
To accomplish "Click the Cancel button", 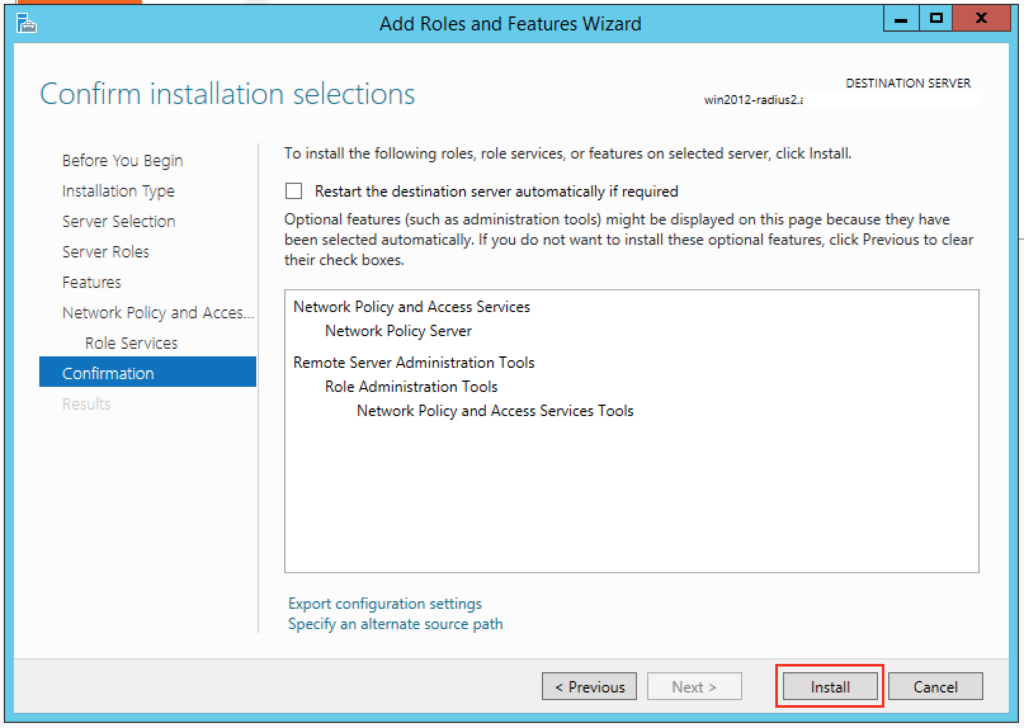I will pos(935,686).
